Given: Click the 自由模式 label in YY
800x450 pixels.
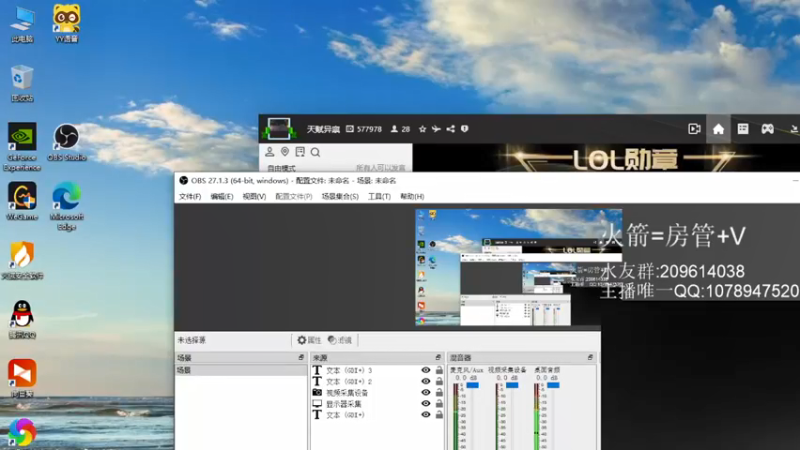Looking at the screenshot, I should tap(281, 168).
